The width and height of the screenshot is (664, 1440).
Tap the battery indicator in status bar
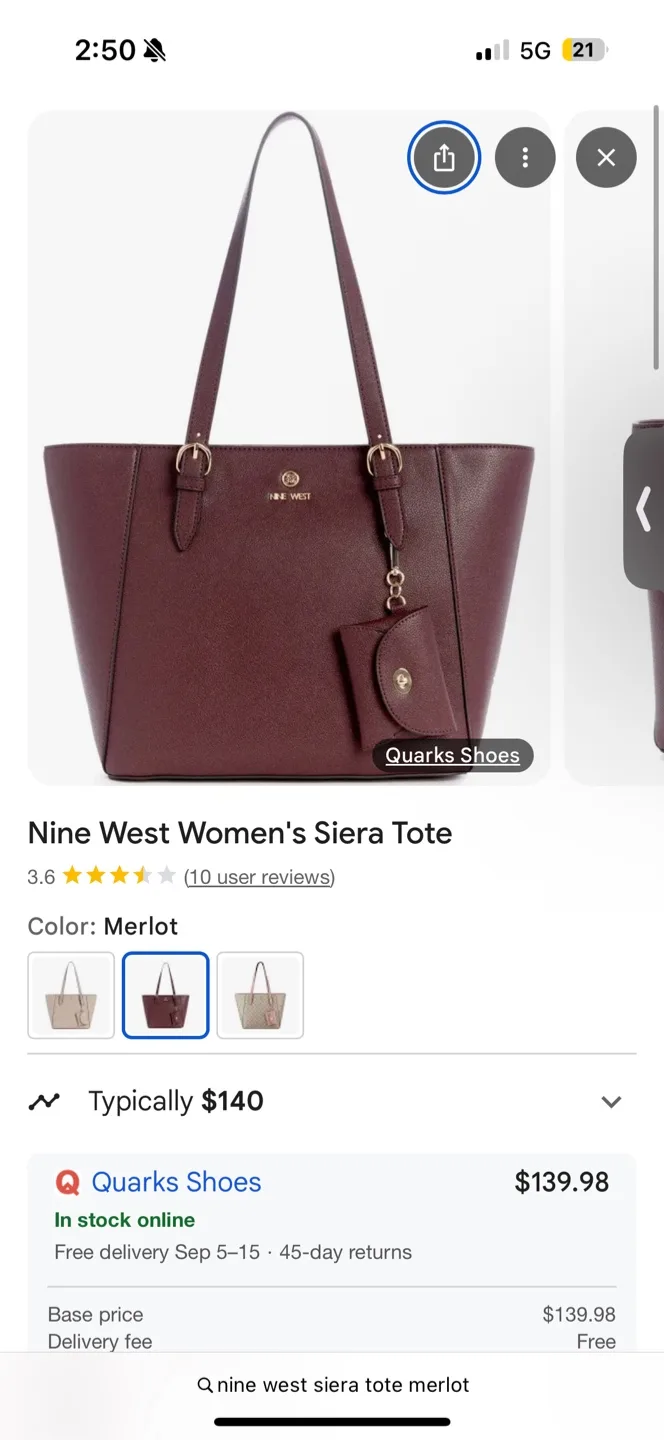pyautogui.click(x=586, y=50)
